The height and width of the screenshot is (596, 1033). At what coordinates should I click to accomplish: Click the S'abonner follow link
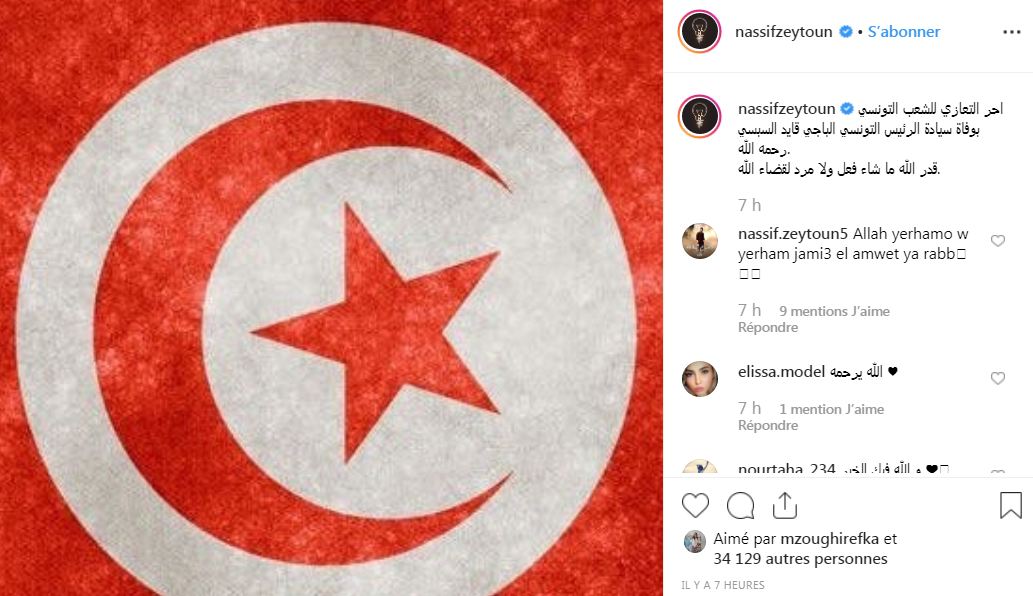click(903, 32)
